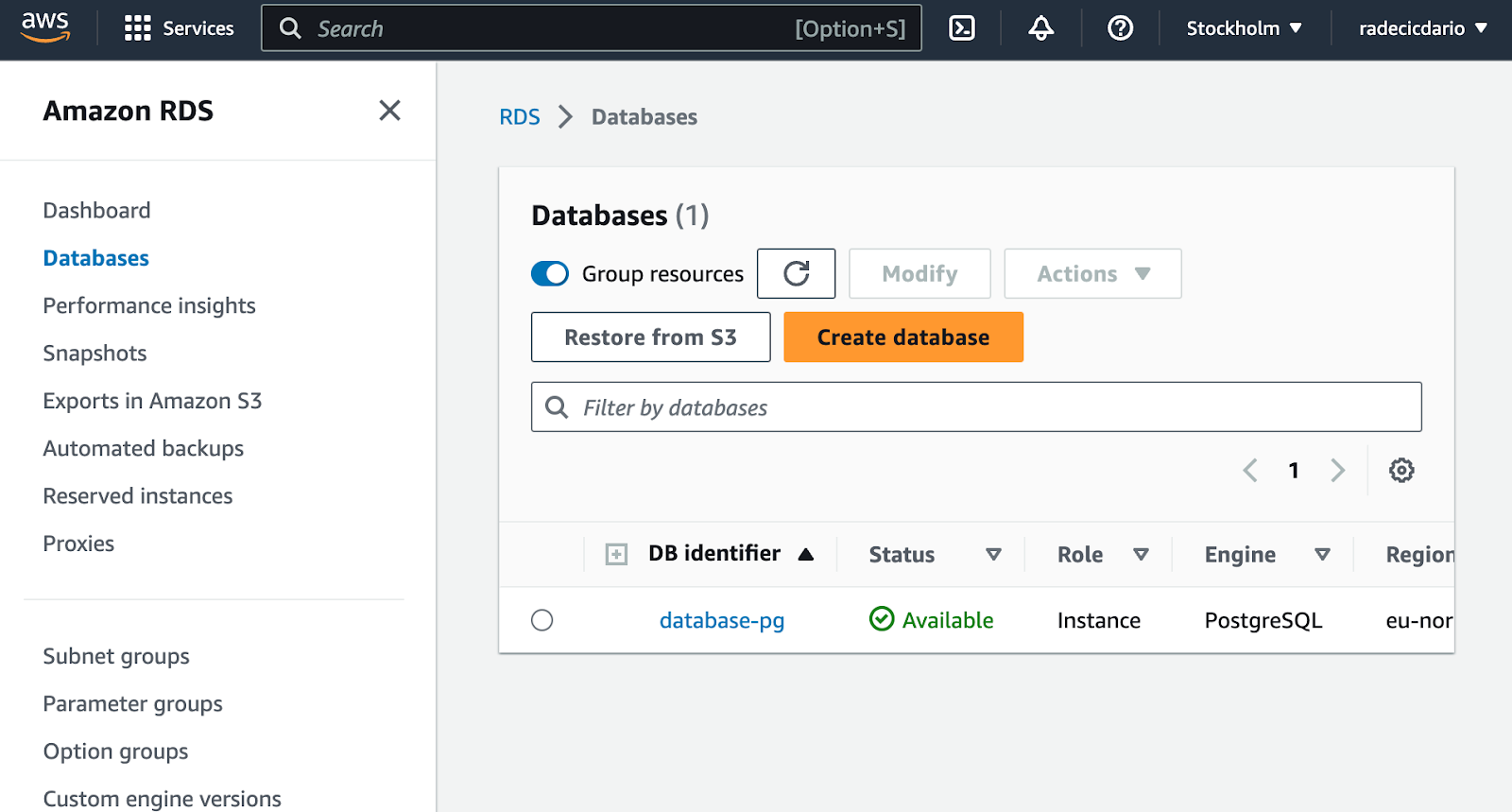Go to previous page of databases
Image resolution: width=1512 pixels, height=812 pixels.
click(x=1250, y=470)
